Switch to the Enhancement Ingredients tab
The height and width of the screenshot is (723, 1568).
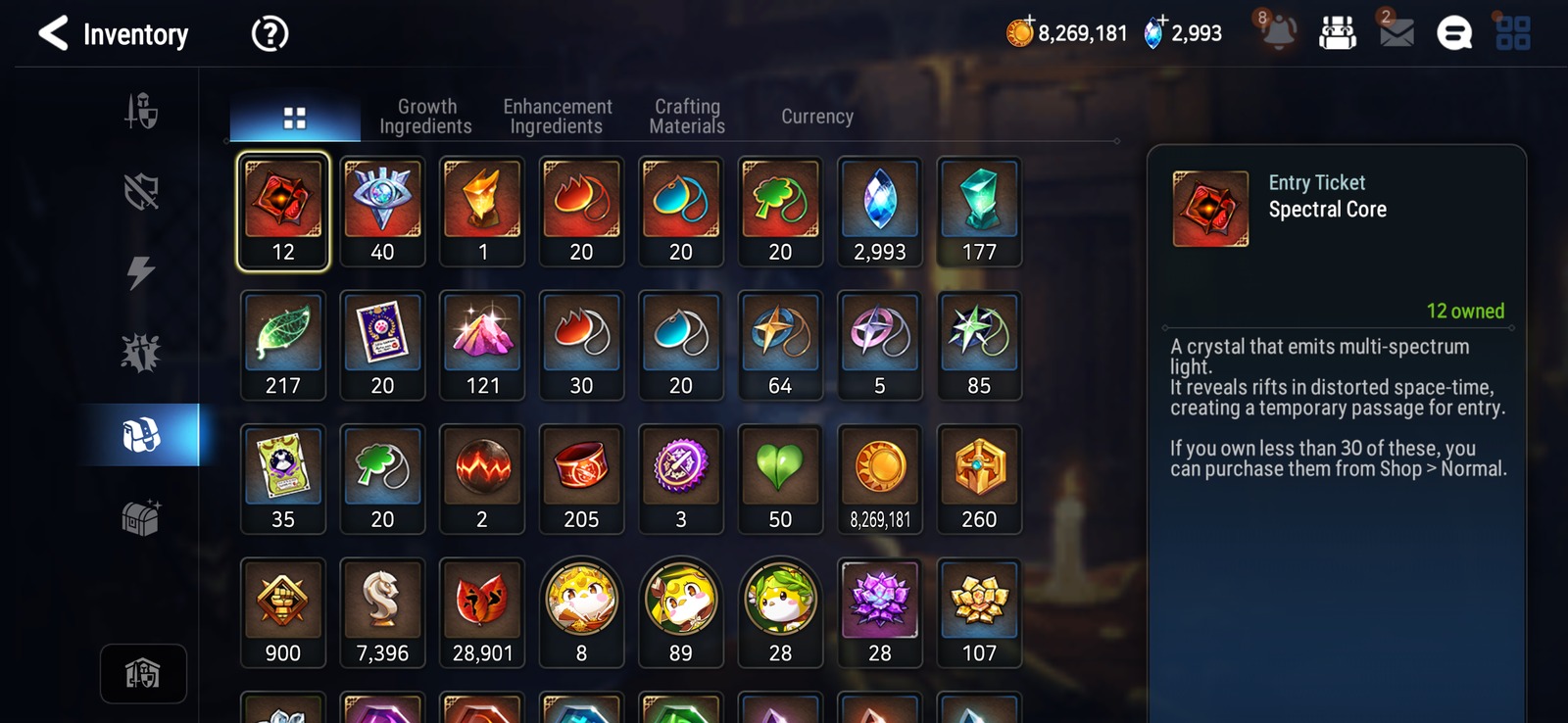(557, 117)
